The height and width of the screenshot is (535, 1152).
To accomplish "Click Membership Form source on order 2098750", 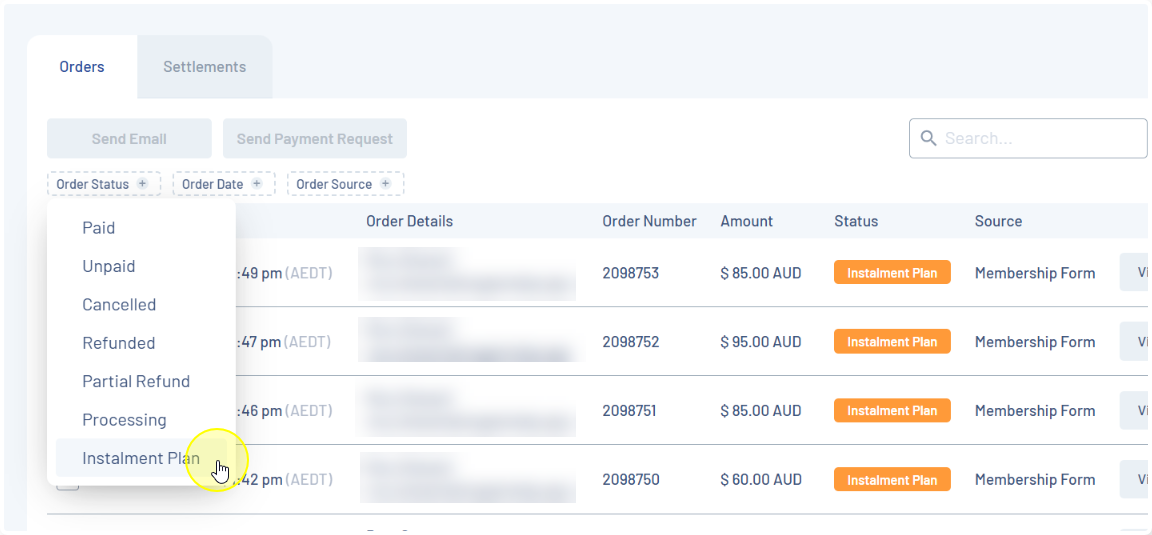I will click(1034, 480).
